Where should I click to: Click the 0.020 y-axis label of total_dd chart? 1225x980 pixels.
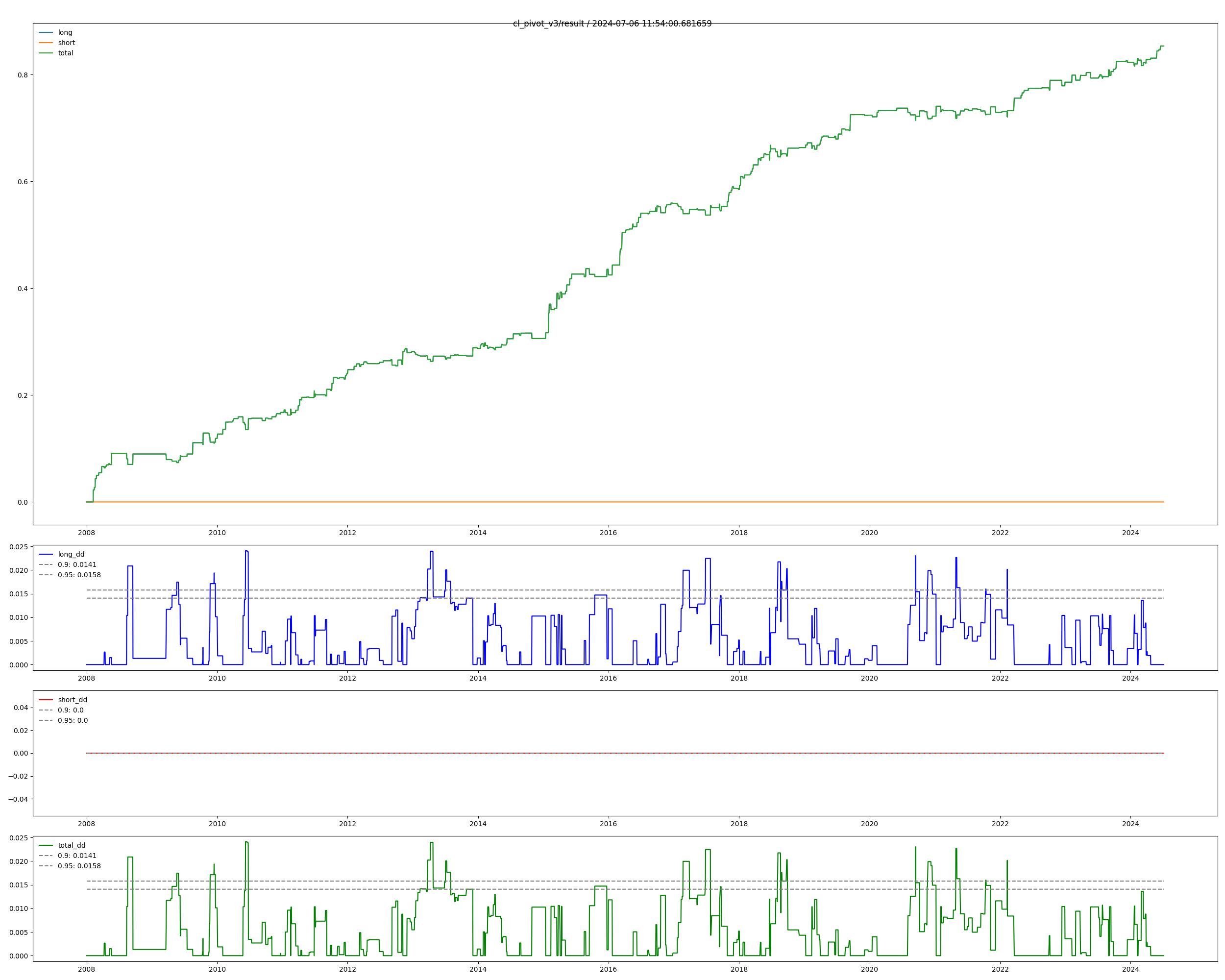(x=18, y=862)
